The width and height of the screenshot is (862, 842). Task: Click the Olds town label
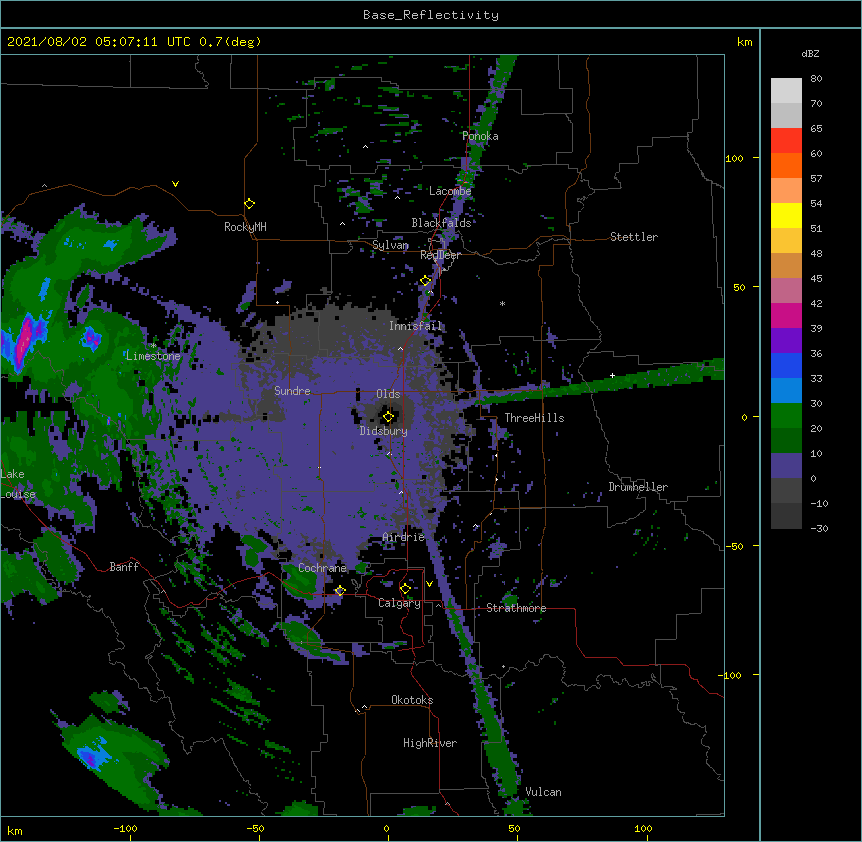point(388,394)
